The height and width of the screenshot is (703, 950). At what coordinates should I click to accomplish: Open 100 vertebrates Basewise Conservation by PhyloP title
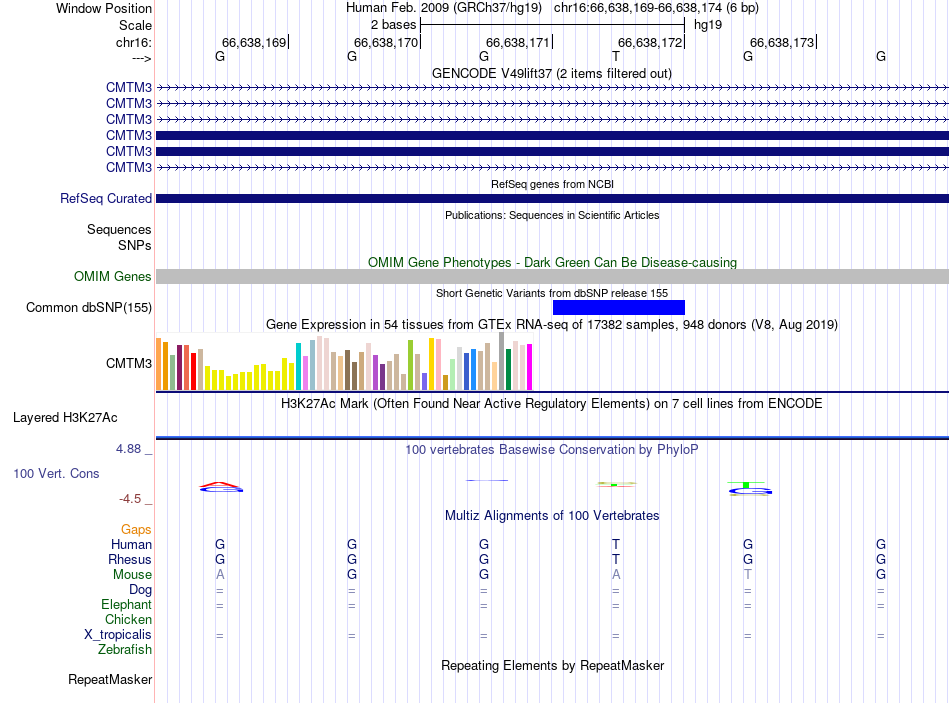click(552, 450)
